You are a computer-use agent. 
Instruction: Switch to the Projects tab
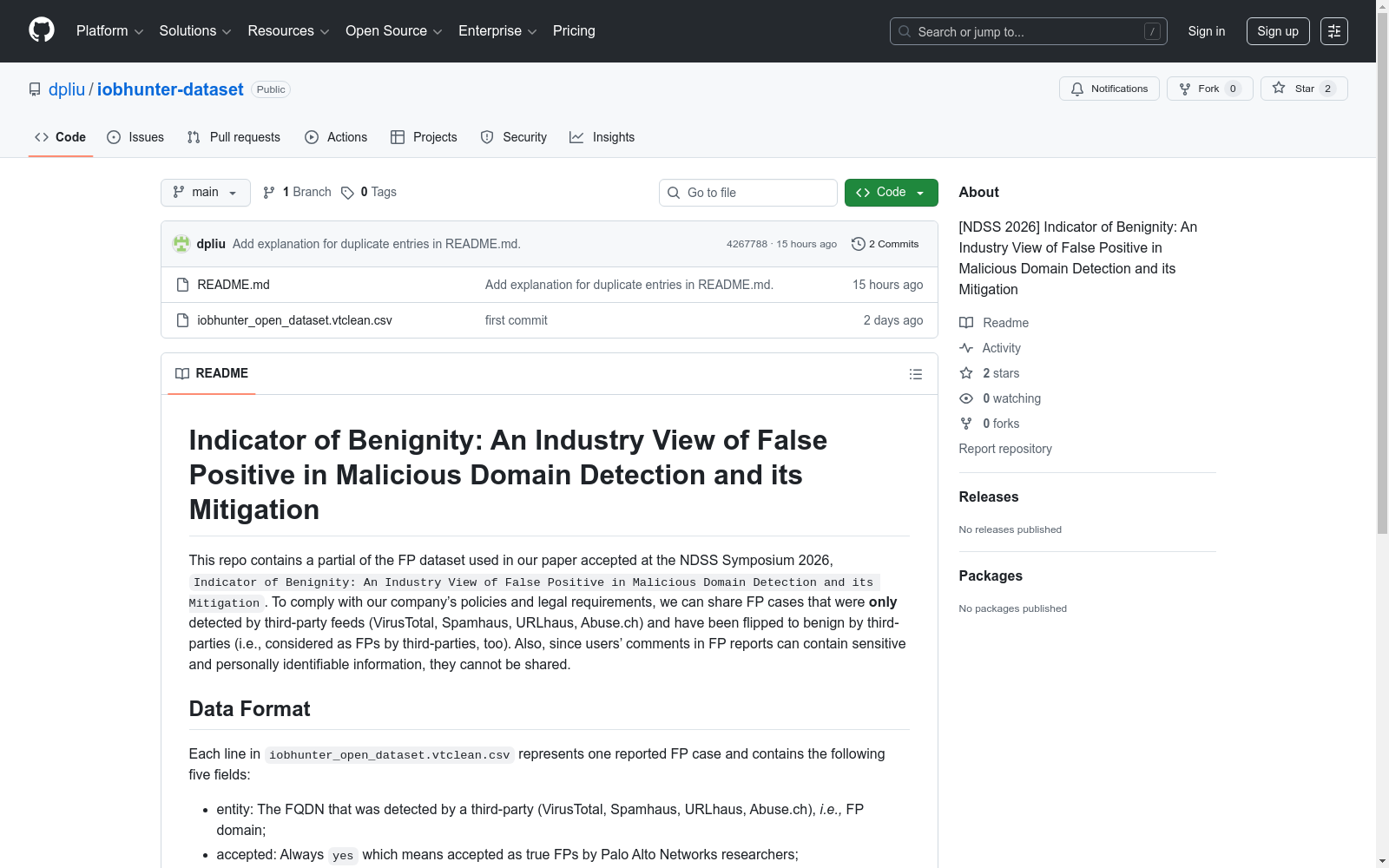(x=424, y=137)
